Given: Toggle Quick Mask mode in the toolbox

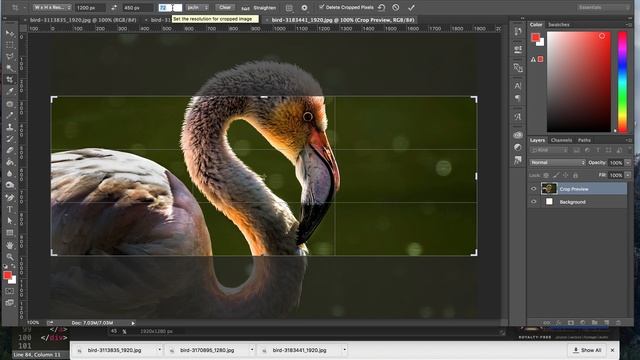Looking at the screenshot, I should click(x=10, y=291).
